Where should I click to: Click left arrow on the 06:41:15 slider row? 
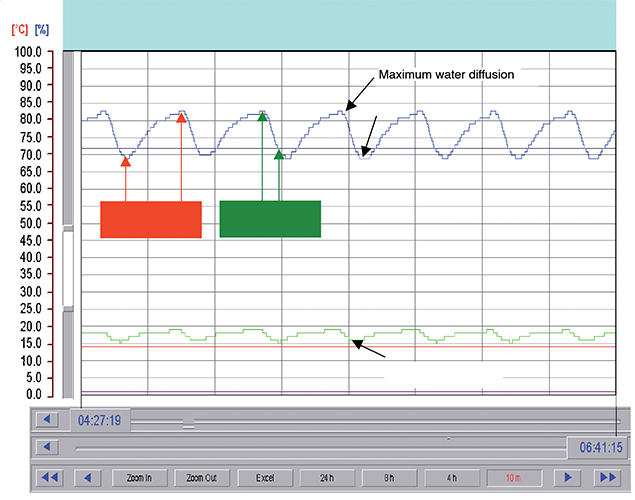tap(47, 447)
